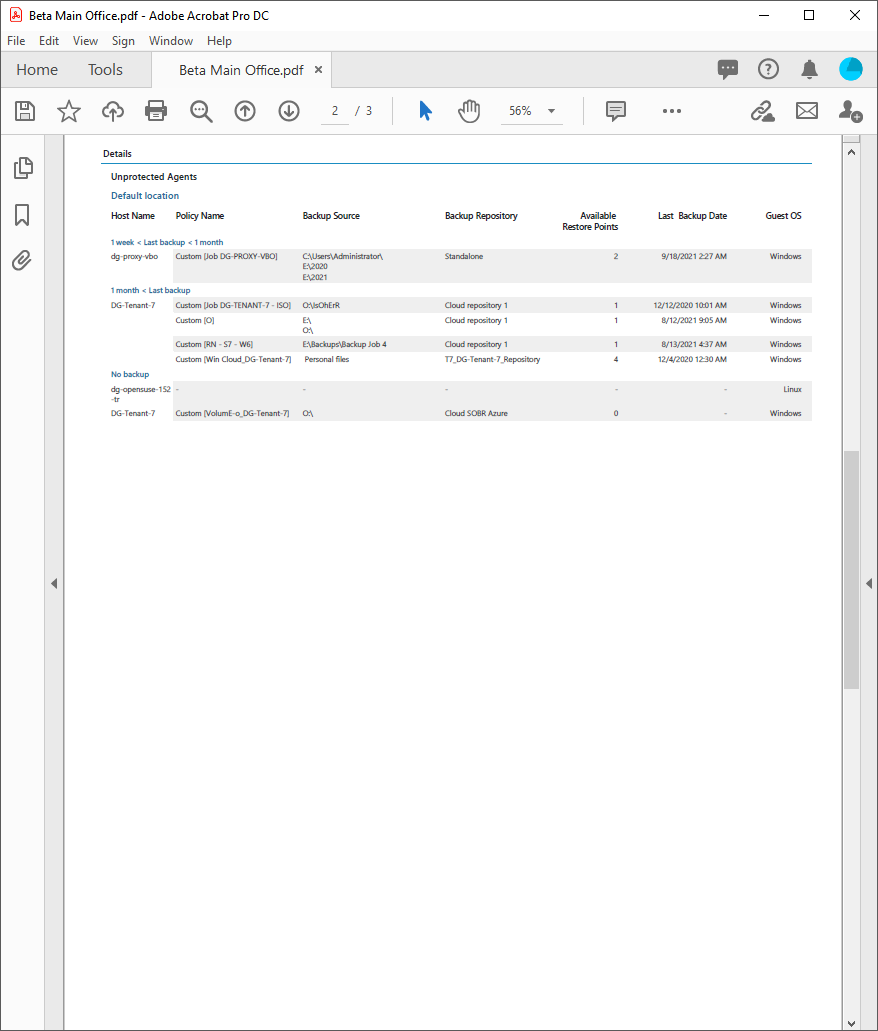This screenshot has height=1031, width=878.
Task: Click the 'Backup Repository' column header
Action: [x=481, y=216]
